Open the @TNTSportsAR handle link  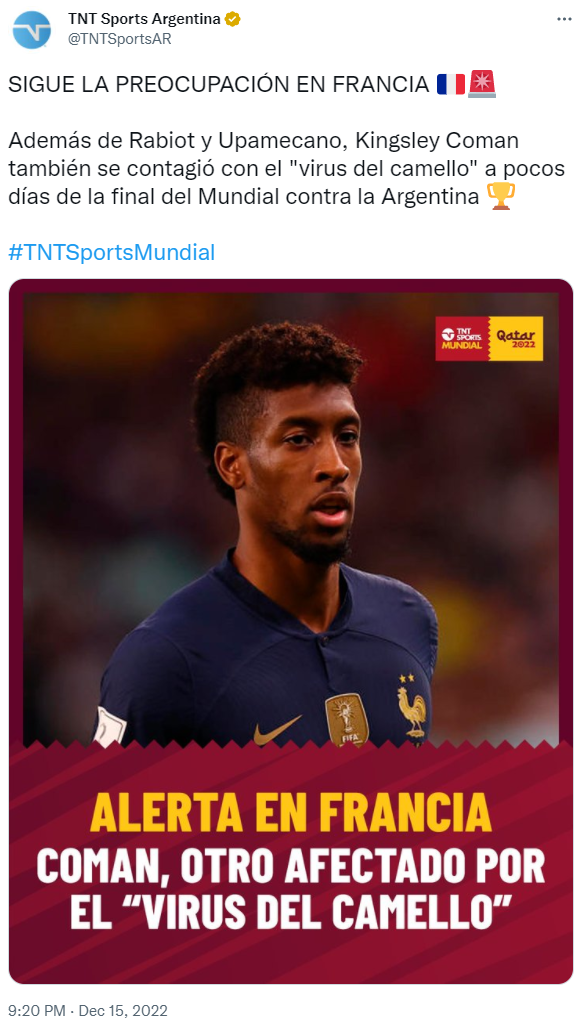point(120,39)
